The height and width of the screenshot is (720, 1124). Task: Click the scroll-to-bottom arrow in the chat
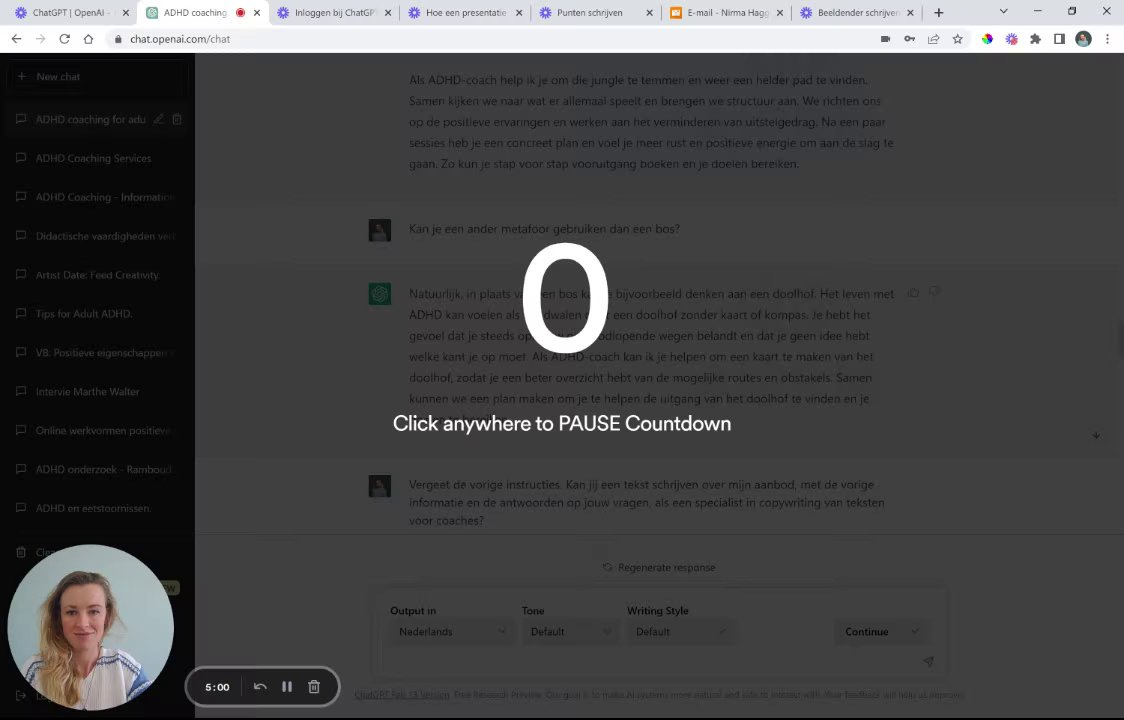(x=1096, y=435)
